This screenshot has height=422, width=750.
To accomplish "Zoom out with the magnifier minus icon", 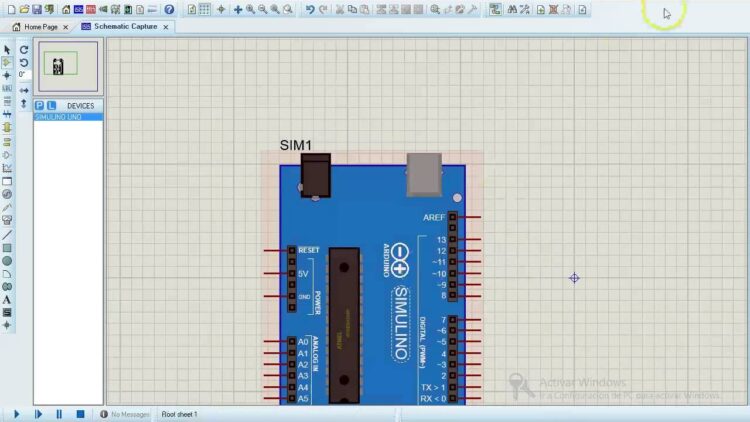I will [x=263, y=10].
